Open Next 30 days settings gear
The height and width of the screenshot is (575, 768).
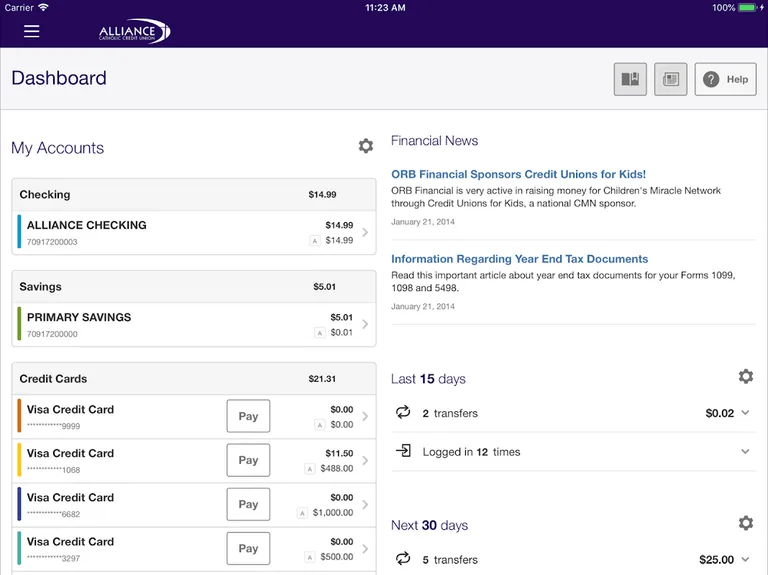coord(745,523)
